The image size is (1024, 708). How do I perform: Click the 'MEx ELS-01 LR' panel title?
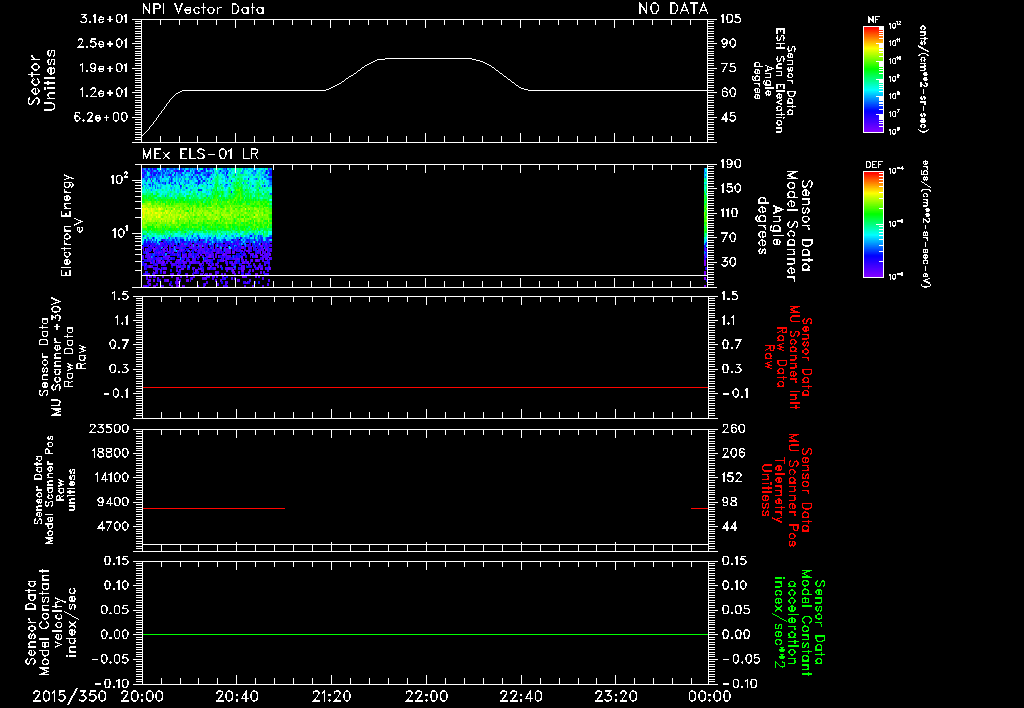click(x=200, y=154)
